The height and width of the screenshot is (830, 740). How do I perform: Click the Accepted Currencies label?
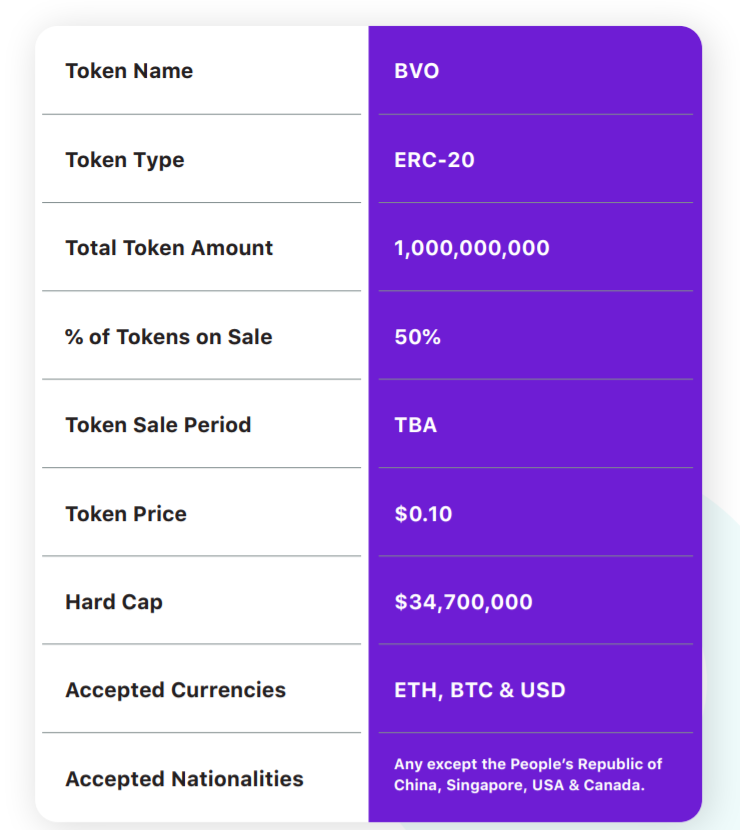coord(176,690)
